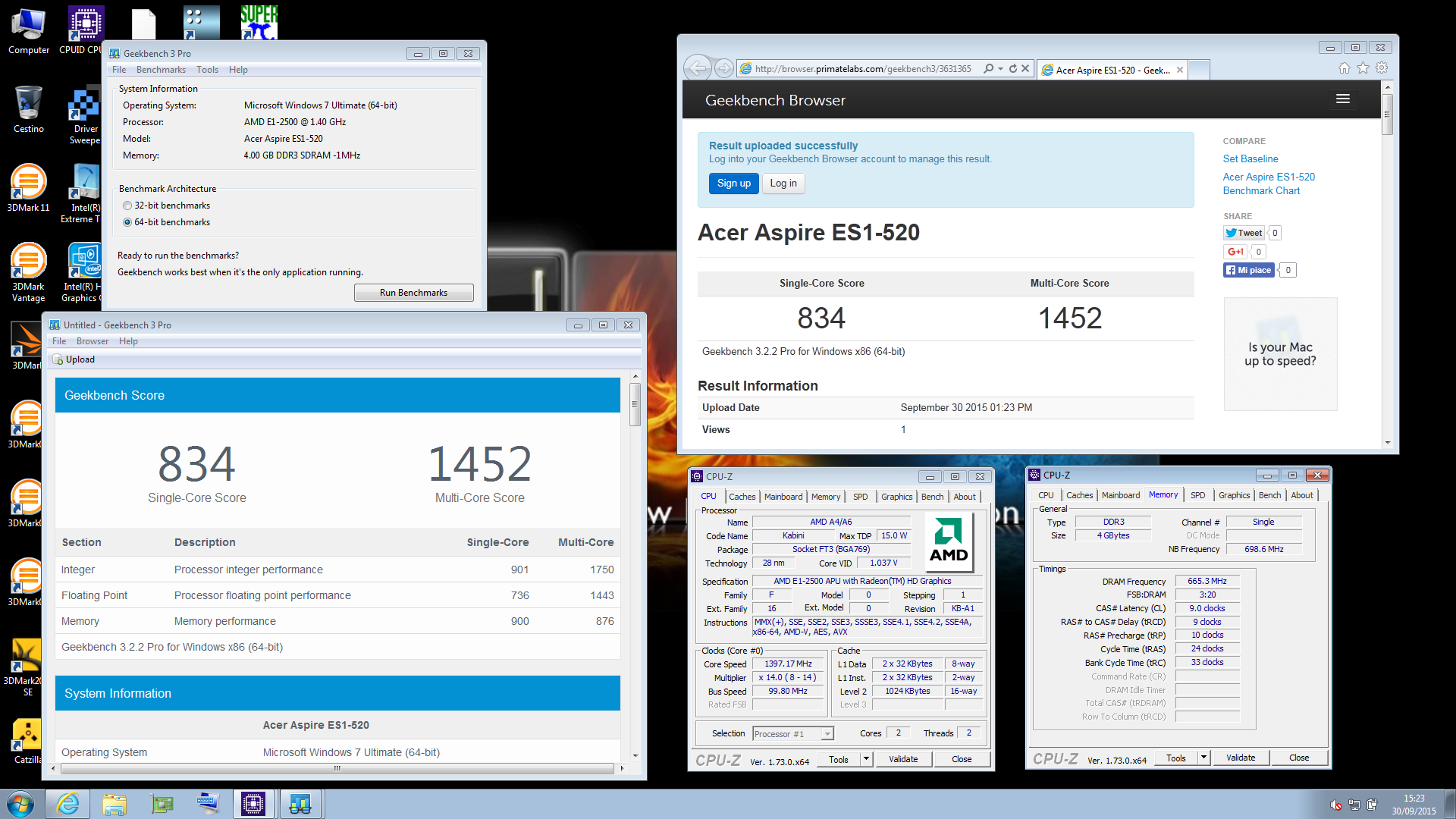Open the browser tools gear icon
Image resolution: width=1456 pixels, height=819 pixels.
coord(1382,68)
